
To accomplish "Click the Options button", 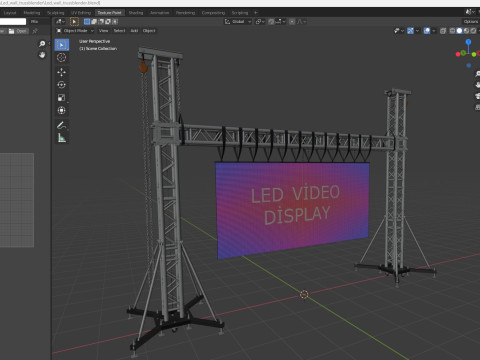I will click(471, 22).
